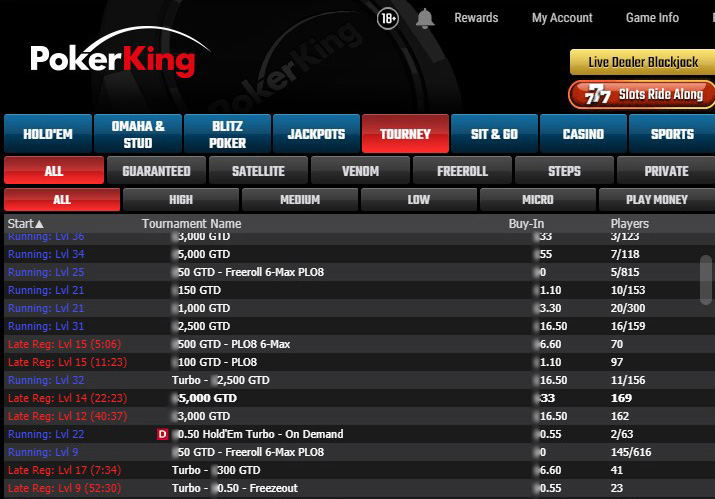This screenshot has height=499, width=715.
Task: Open the Rewards menu
Action: click(476, 18)
